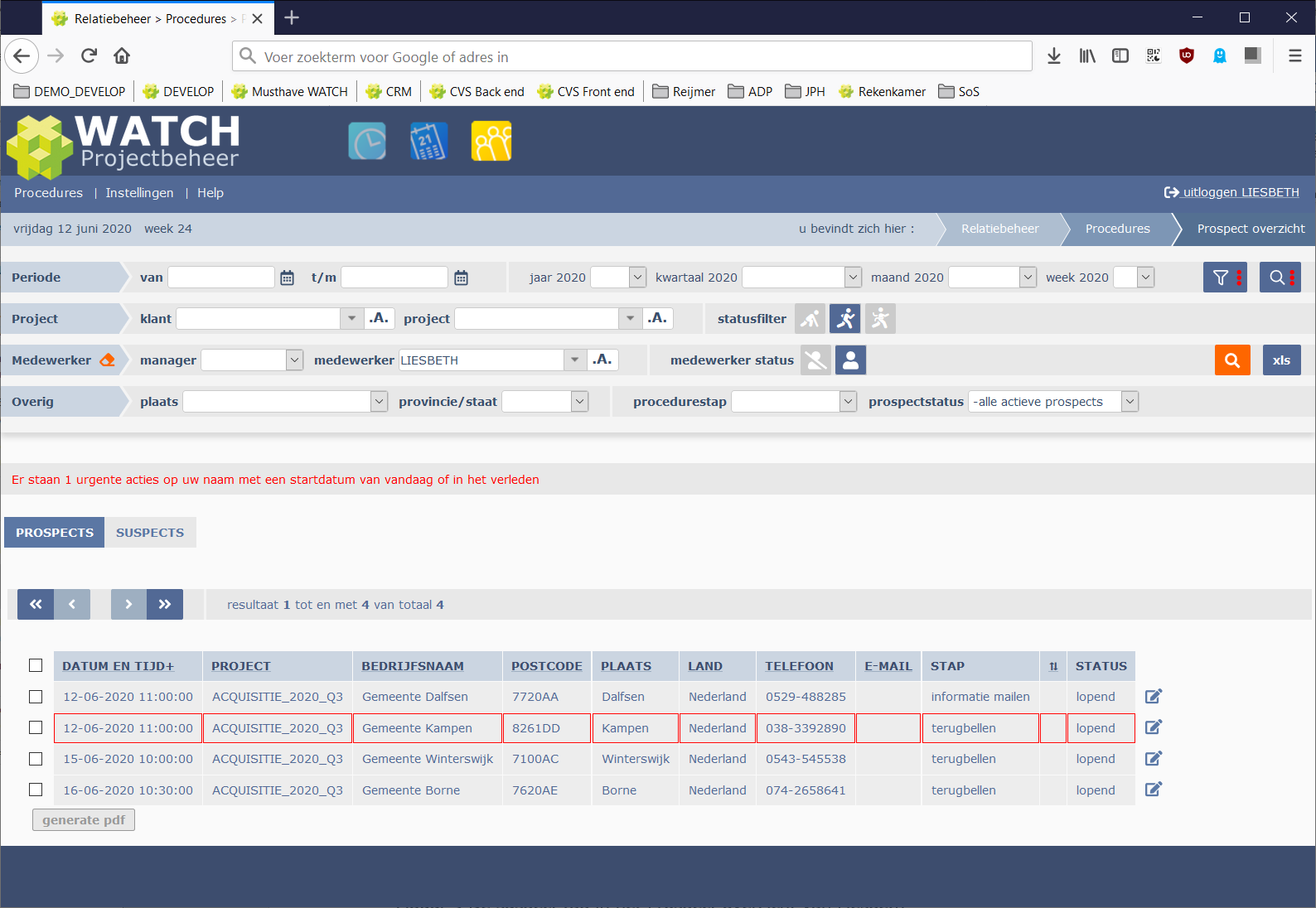Click uitloggen LIESBETH link
This screenshot has width=1316, height=908.
[x=1231, y=192]
